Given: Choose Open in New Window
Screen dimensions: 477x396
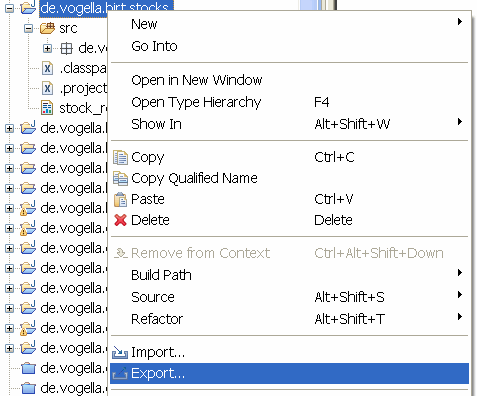Looking at the screenshot, I should coord(289,80).
